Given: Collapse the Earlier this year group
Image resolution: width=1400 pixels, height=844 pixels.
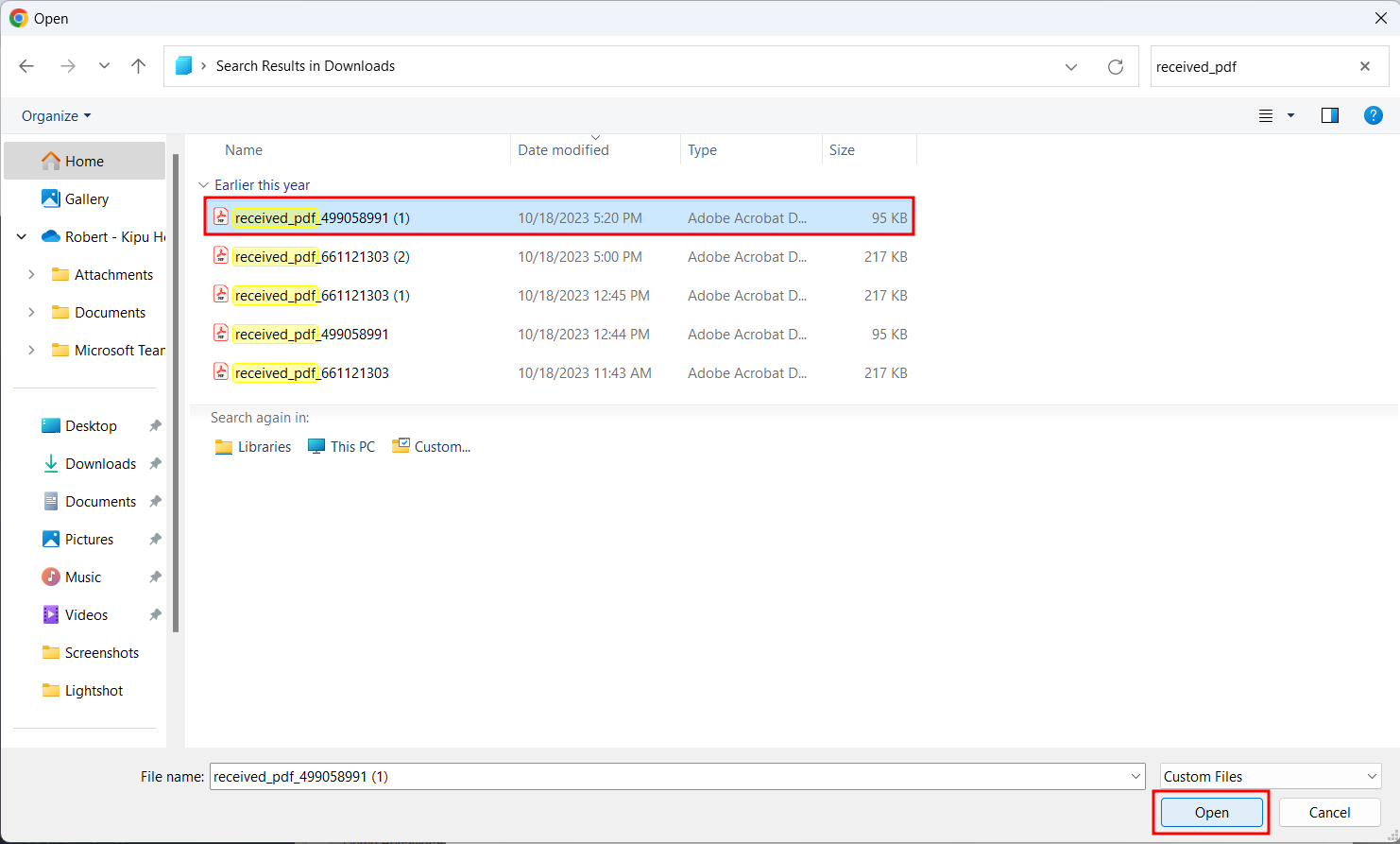Looking at the screenshot, I should pyautogui.click(x=203, y=185).
